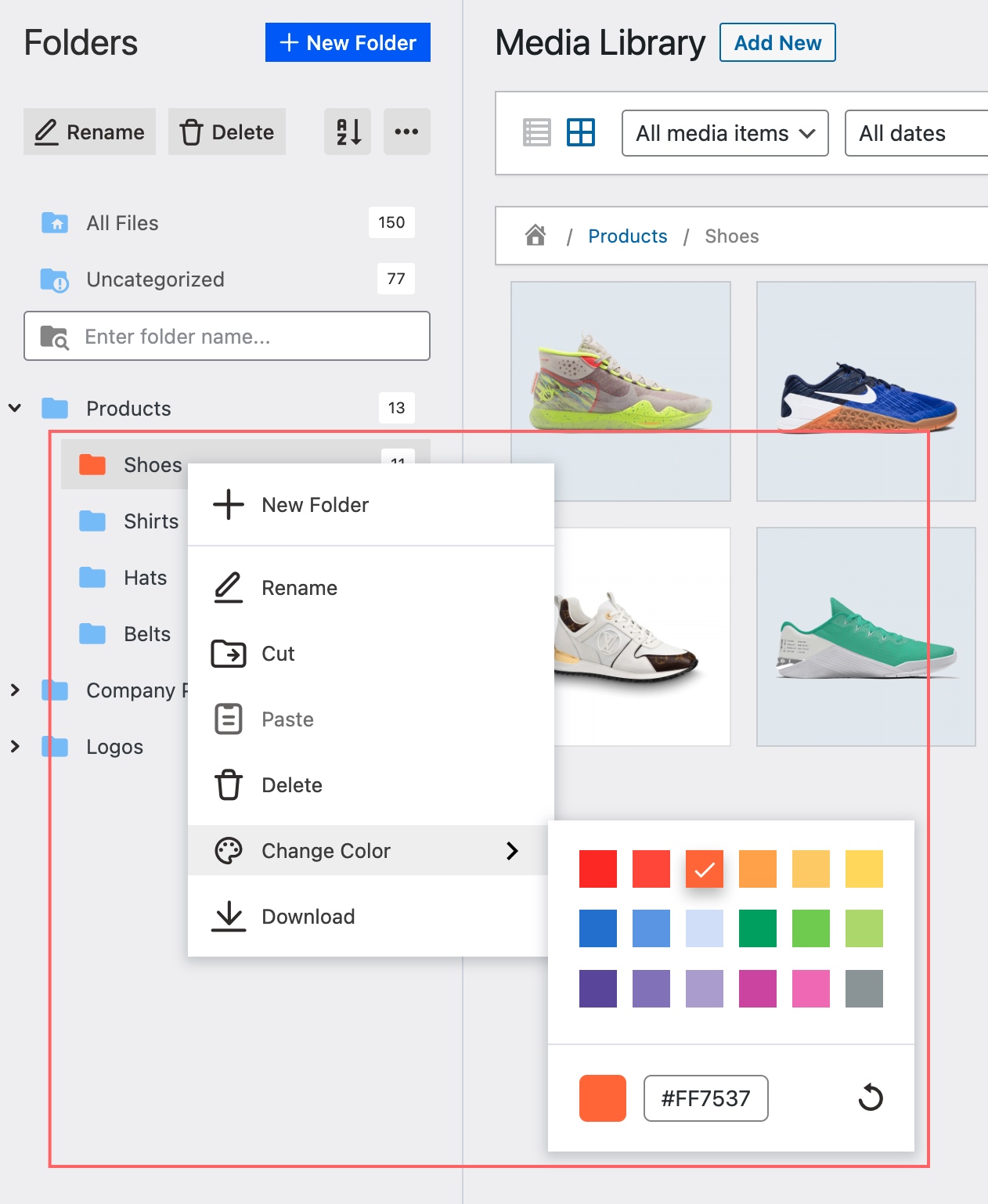Choose New Folder in the context menu
This screenshot has width=988, height=1204.
click(371, 505)
